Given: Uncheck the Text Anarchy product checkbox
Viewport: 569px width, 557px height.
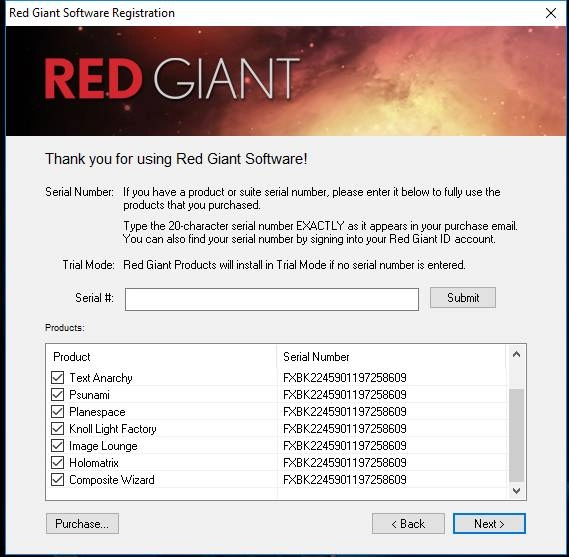Looking at the screenshot, I should click(x=57, y=377).
